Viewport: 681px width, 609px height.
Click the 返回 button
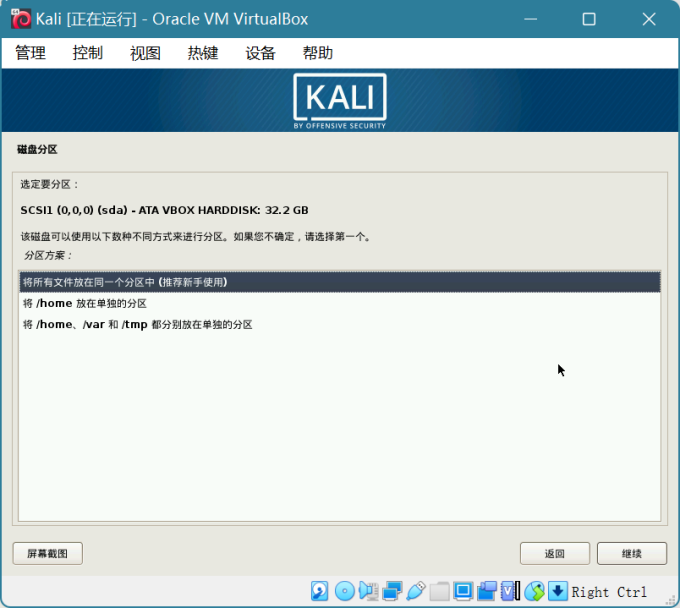[x=555, y=553]
